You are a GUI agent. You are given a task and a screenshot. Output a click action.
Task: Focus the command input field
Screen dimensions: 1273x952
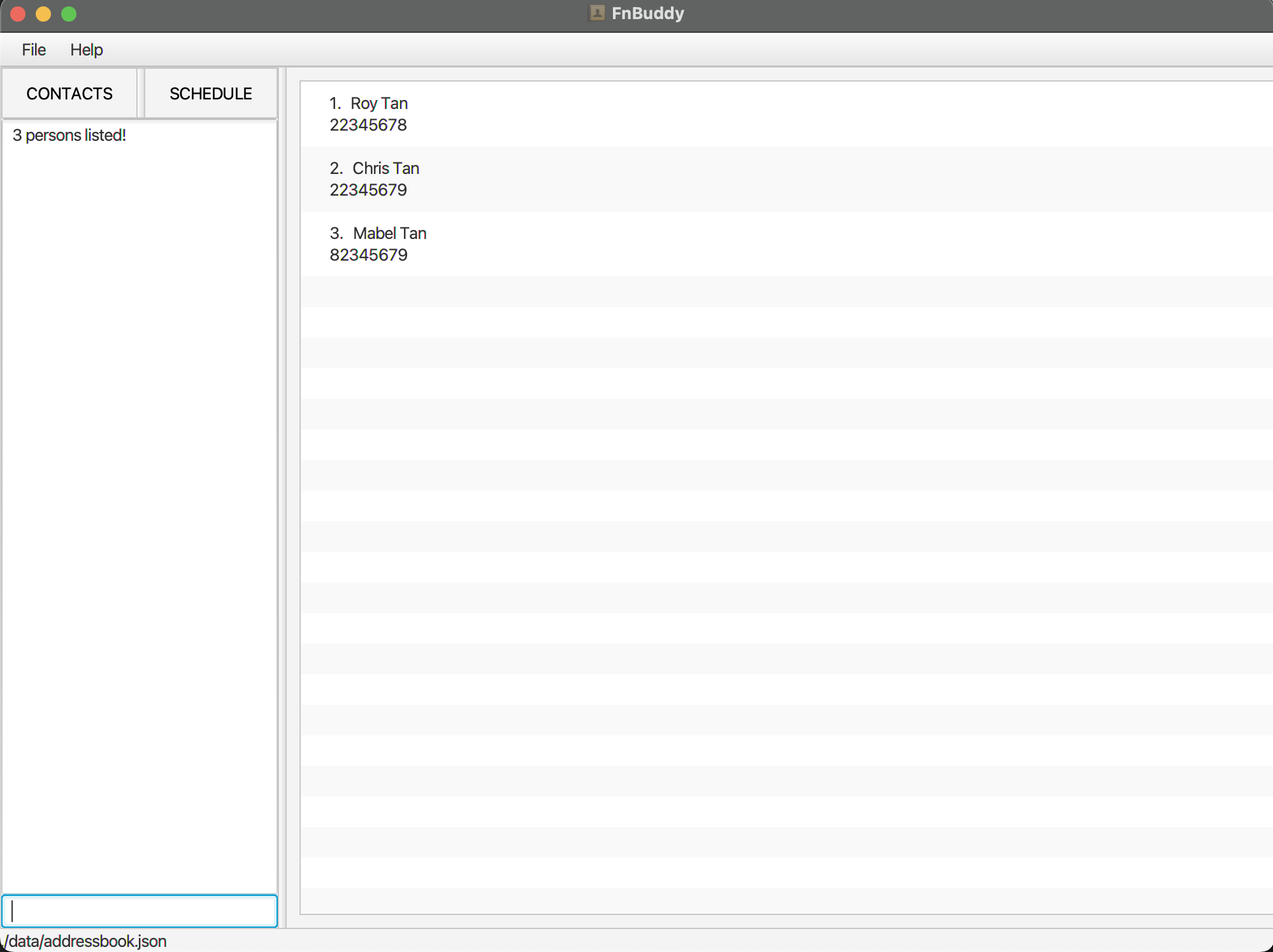pyautogui.click(x=140, y=911)
